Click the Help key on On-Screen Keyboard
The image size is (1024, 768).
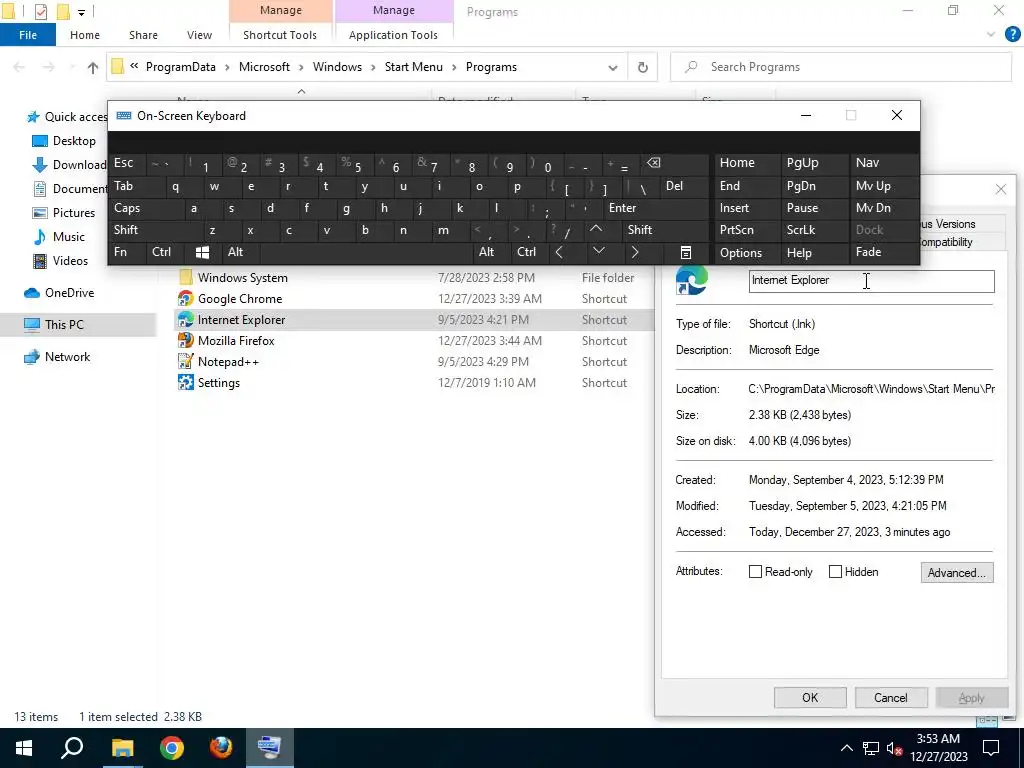point(799,253)
